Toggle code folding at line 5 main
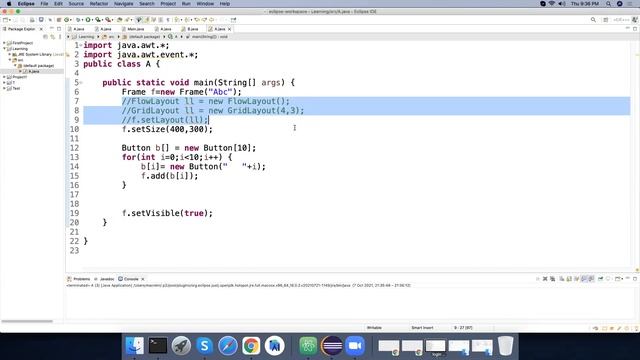640x360 pixels. point(81,82)
